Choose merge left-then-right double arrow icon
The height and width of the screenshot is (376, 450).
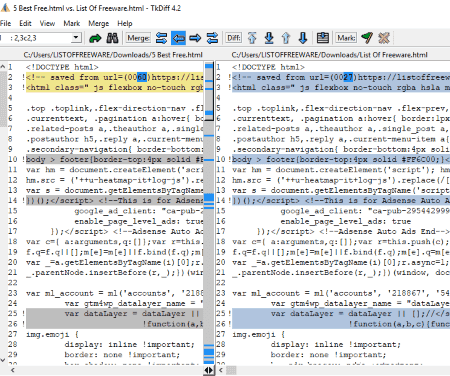pos(161,38)
